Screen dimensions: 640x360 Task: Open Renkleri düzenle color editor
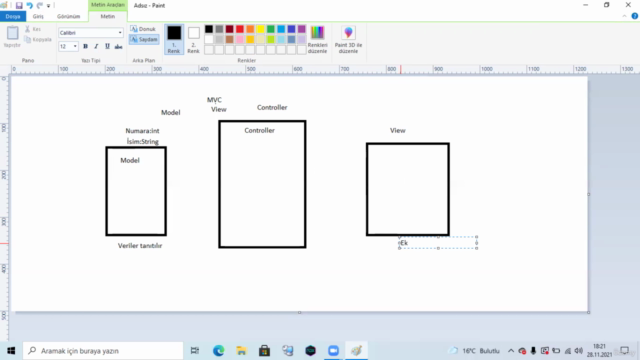(318, 39)
